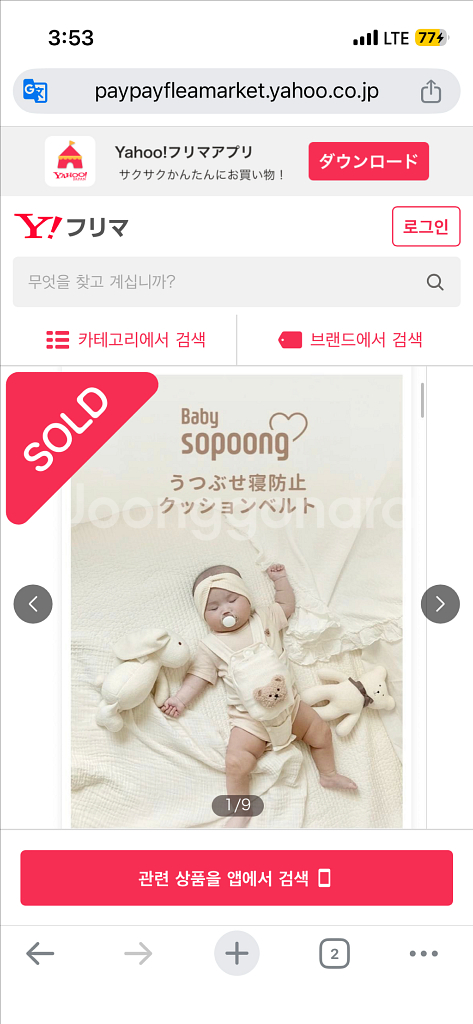The width and height of the screenshot is (473, 1024).
Task: Show the previous product image
Action: click(33, 604)
